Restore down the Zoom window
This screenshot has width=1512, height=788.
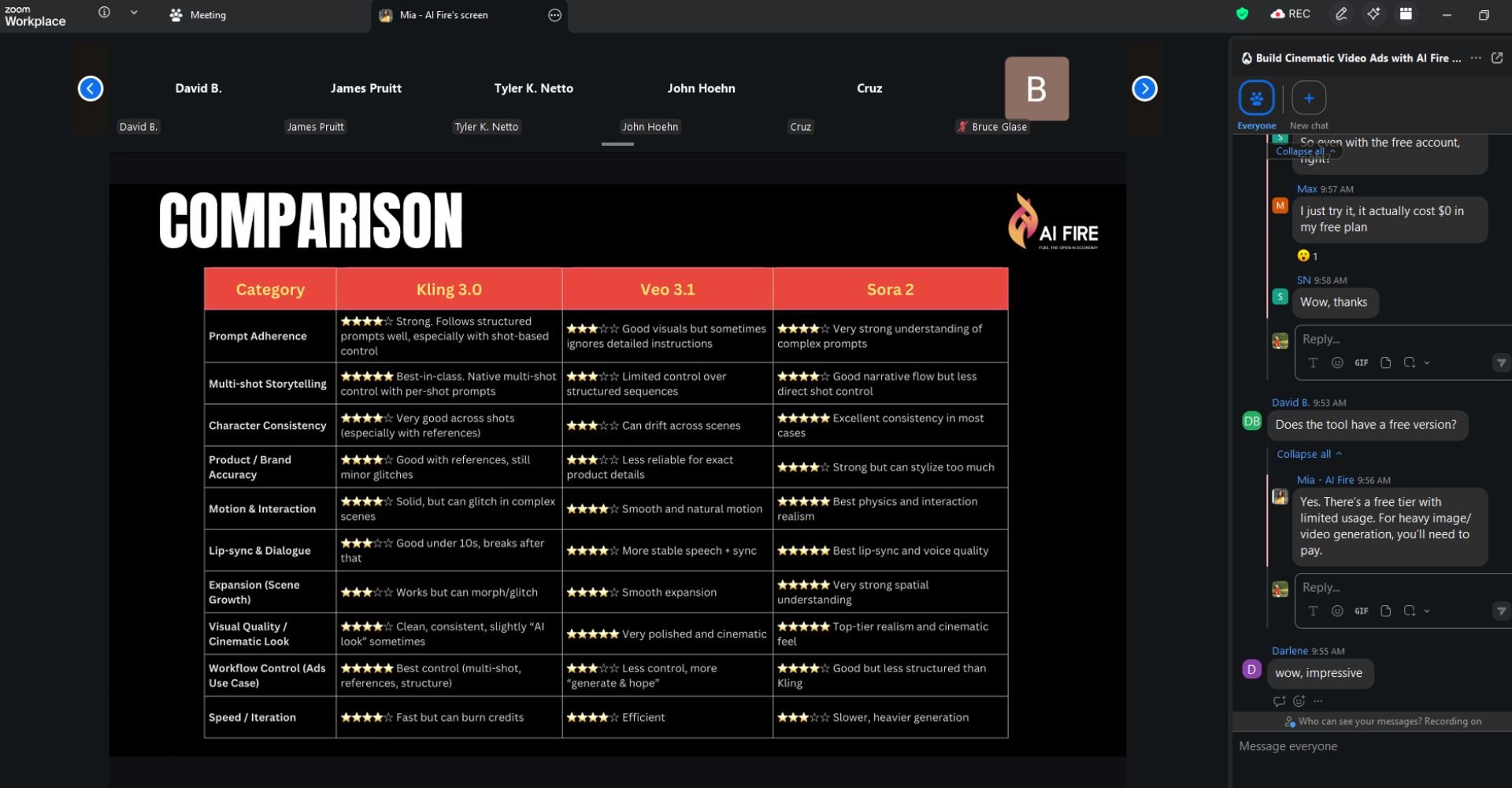tap(1484, 14)
